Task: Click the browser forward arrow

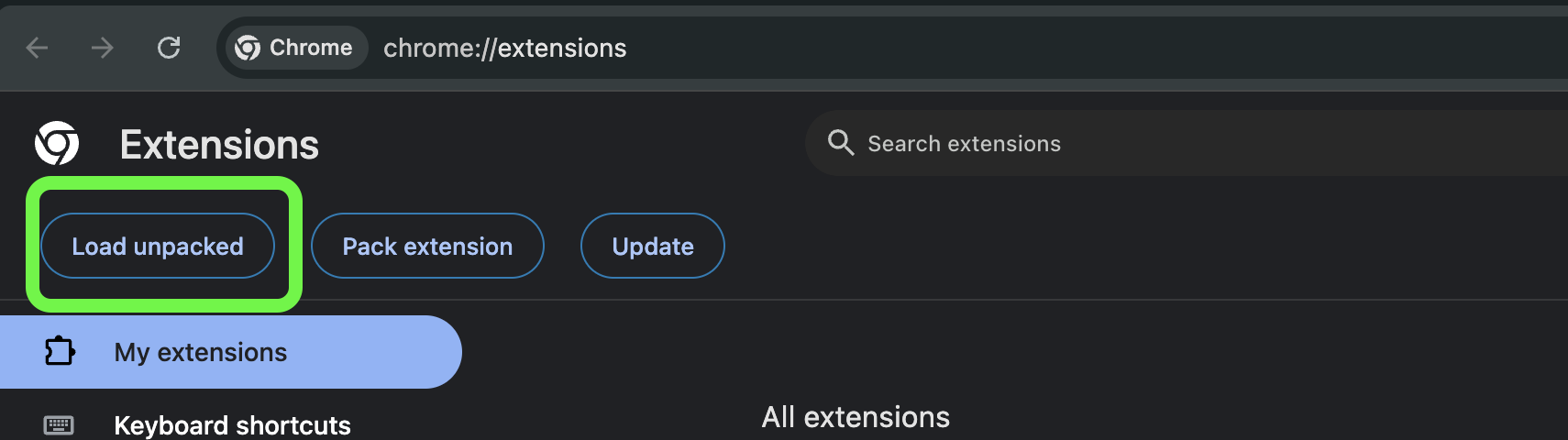Action: [103, 48]
